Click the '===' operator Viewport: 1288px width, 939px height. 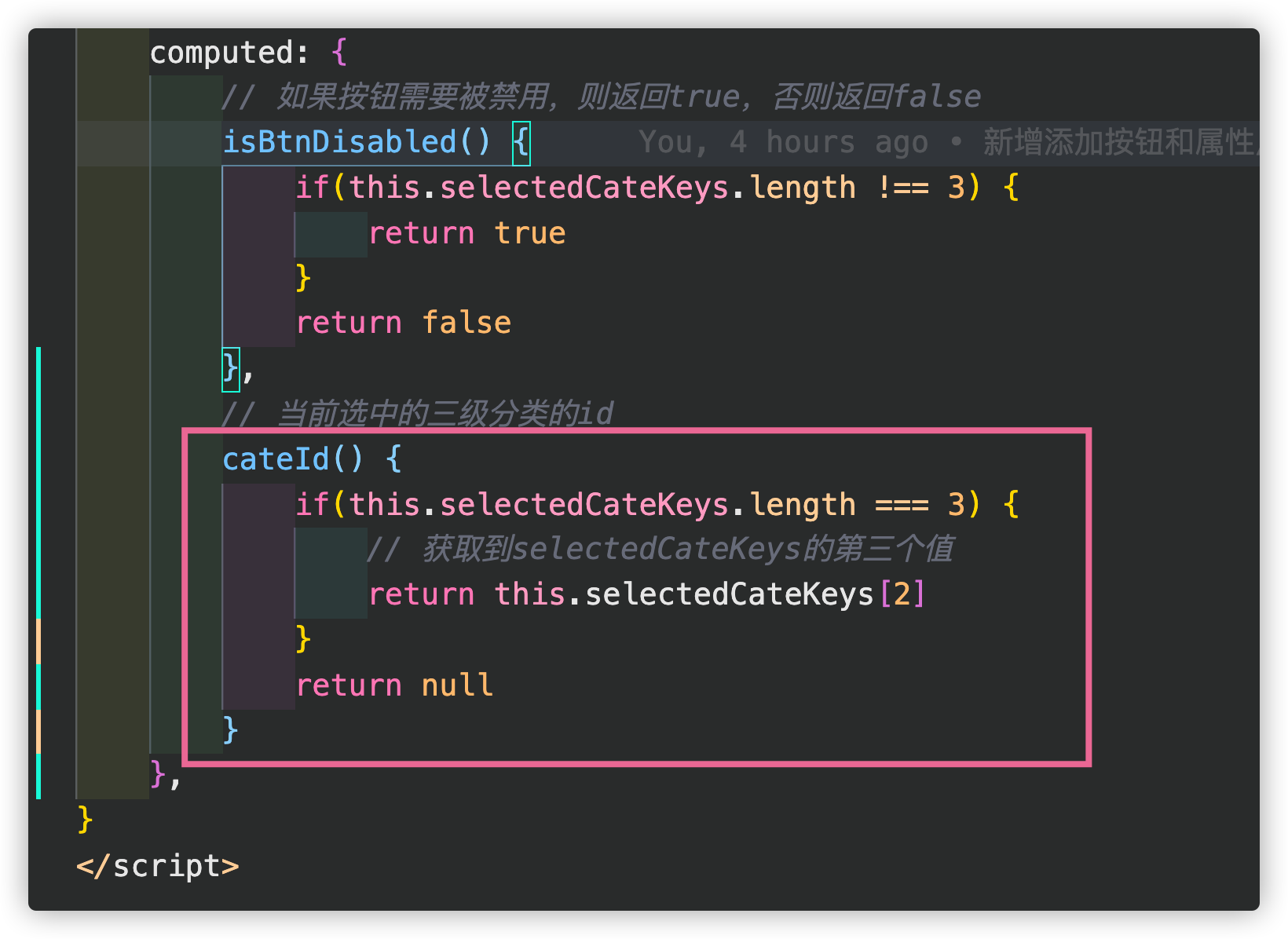pyautogui.click(x=902, y=505)
